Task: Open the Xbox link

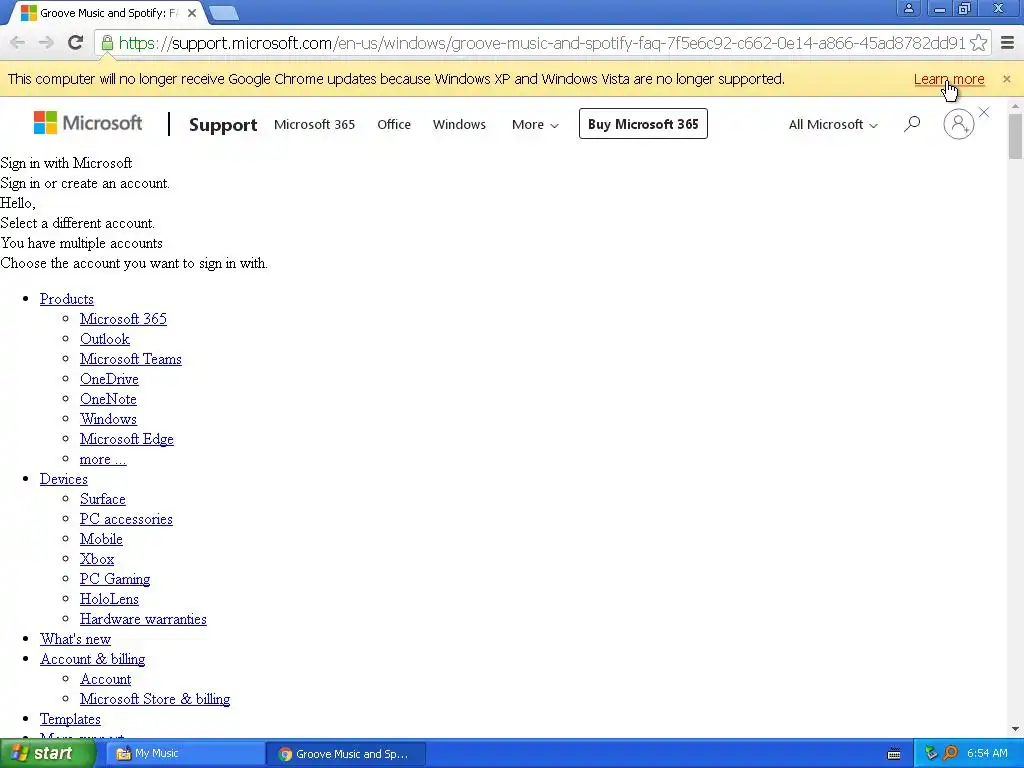Action: [97, 559]
